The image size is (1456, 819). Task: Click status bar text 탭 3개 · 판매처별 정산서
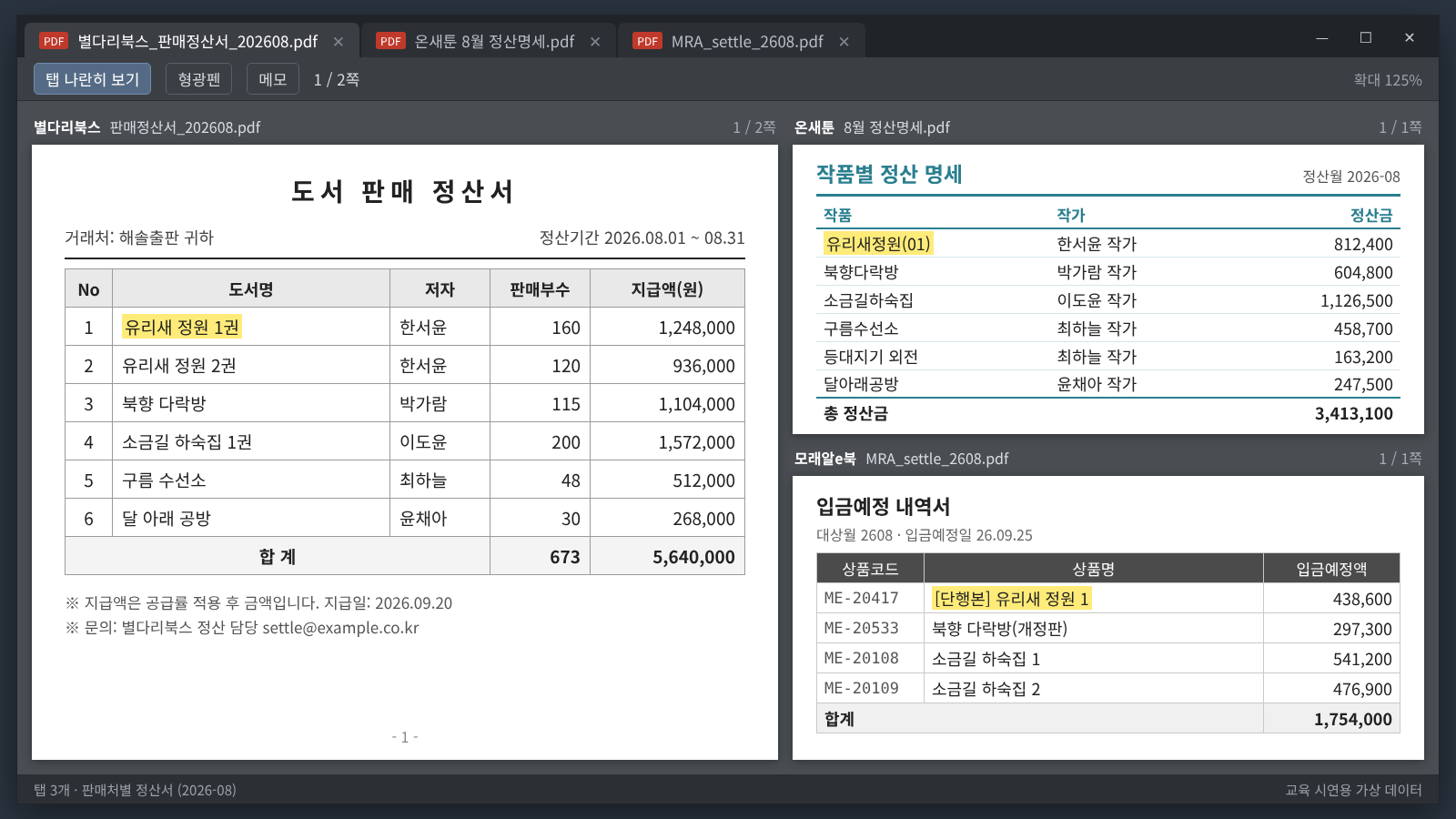[x=135, y=790]
